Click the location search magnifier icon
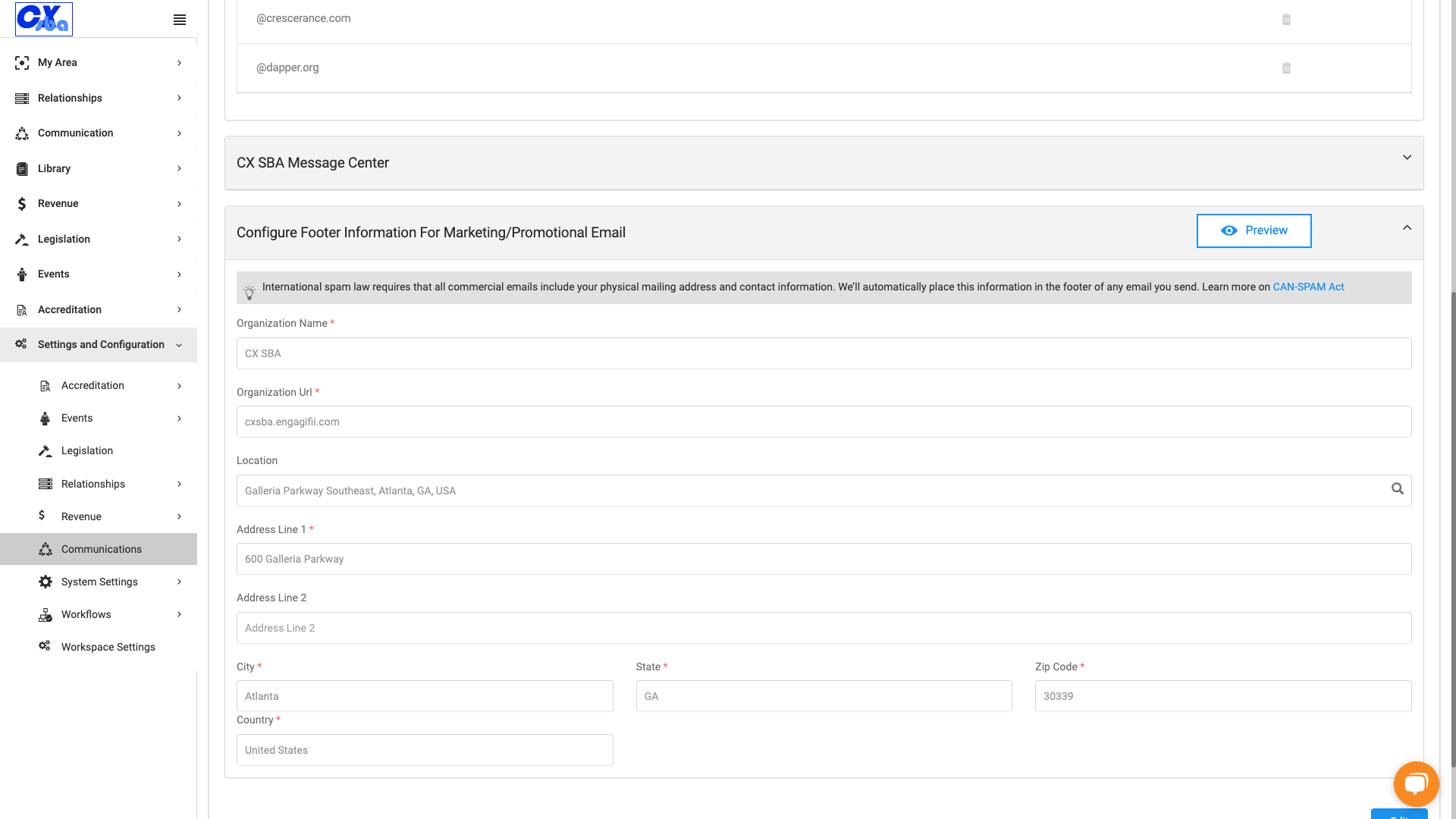Viewport: 1456px width, 819px height. coord(1398,489)
